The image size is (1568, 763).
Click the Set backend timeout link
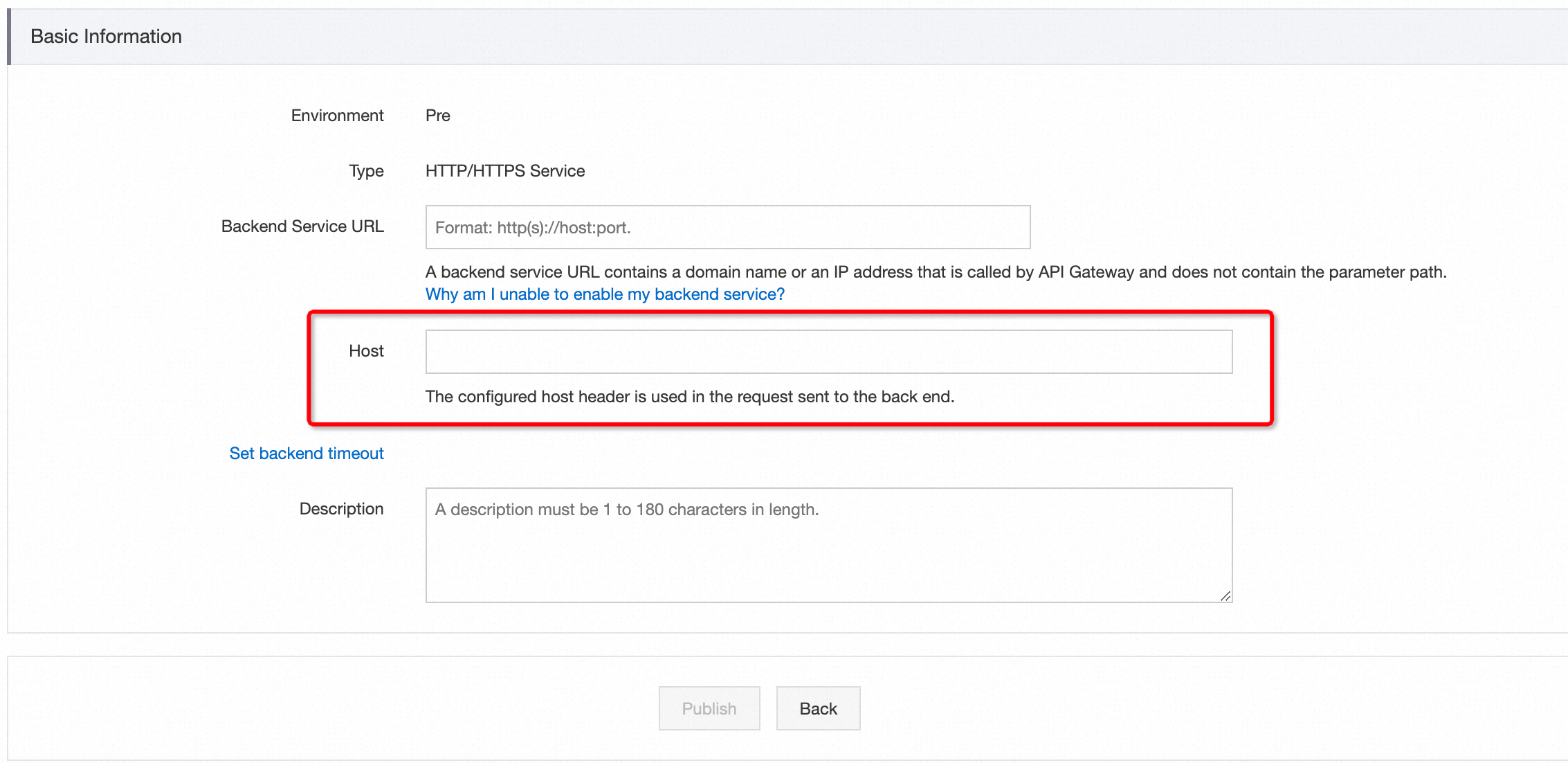[306, 454]
